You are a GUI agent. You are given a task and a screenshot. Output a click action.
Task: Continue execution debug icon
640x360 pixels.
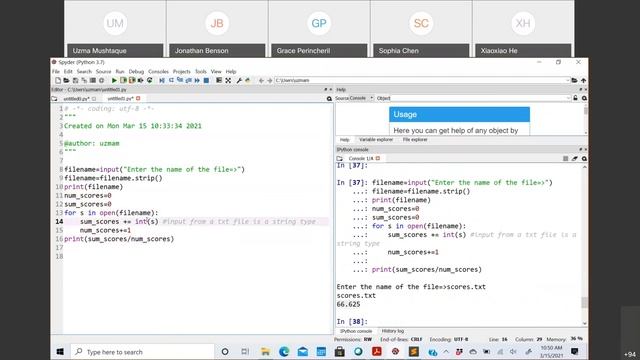tap(197, 80)
